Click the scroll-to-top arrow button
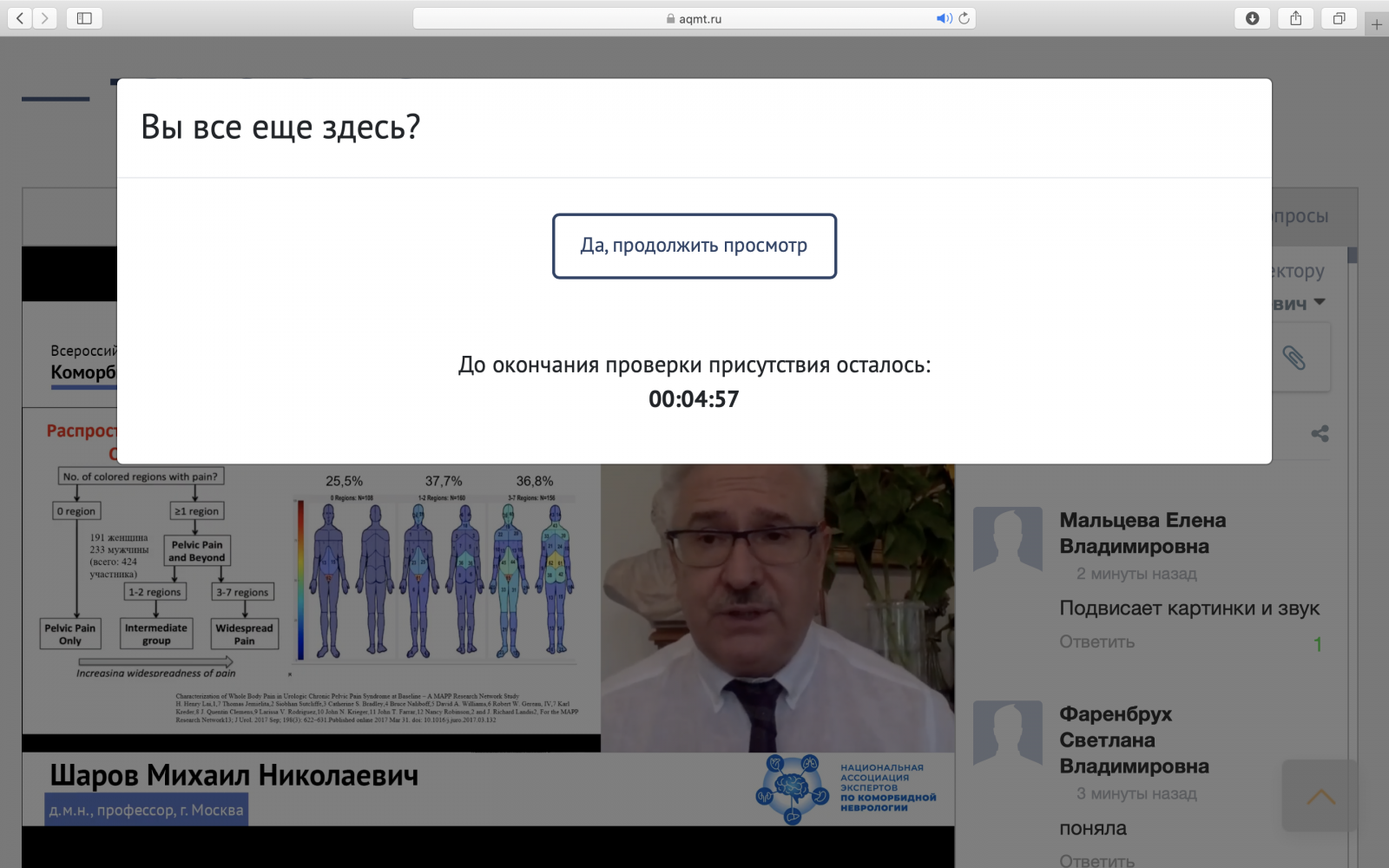 click(x=1320, y=796)
